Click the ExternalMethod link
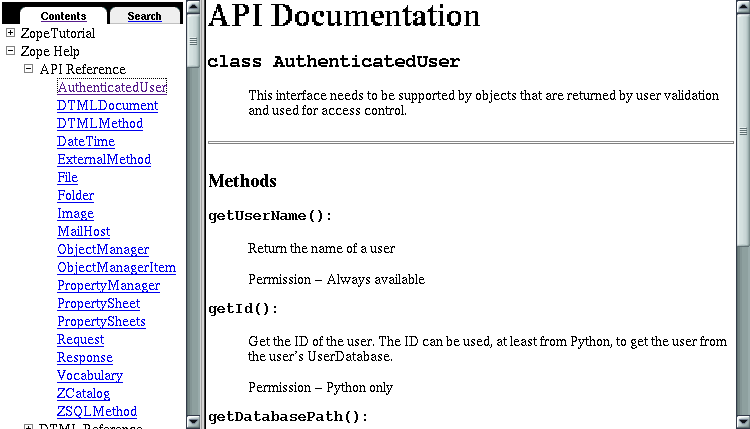The width and height of the screenshot is (750, 429). [x=103, y=160]
